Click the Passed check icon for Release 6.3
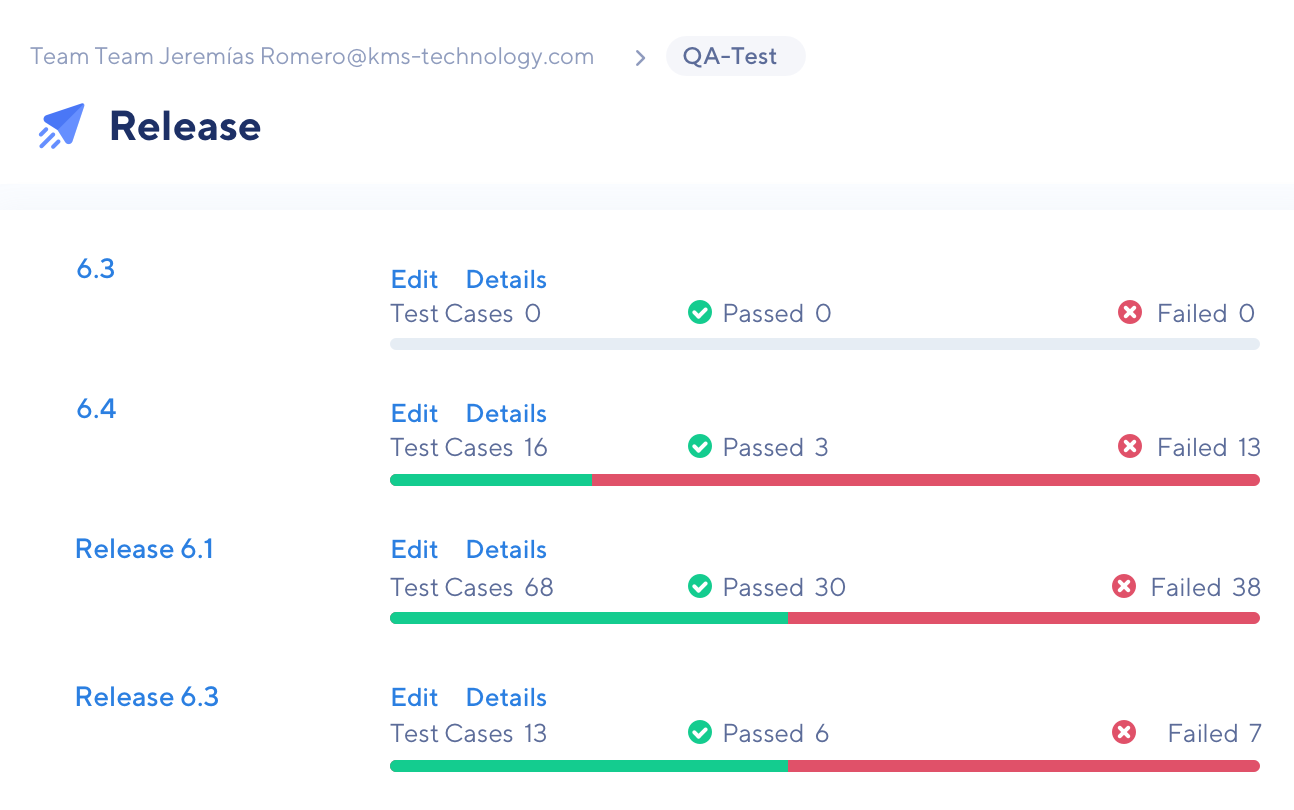This screenshot has height=810, width=1294. point(700,733)
